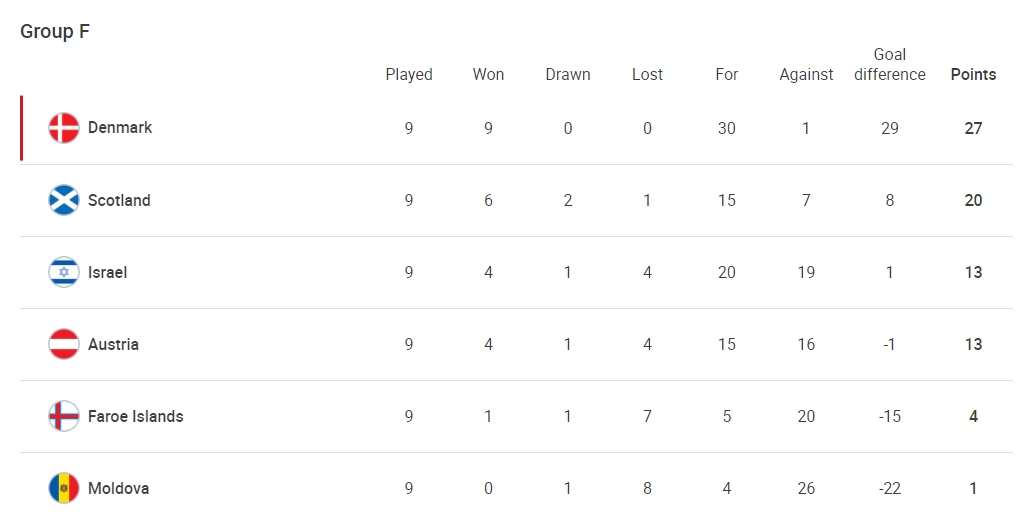Click the Moldova flag icon
The height and width of the screenshot is (527, 1036).
64,488
